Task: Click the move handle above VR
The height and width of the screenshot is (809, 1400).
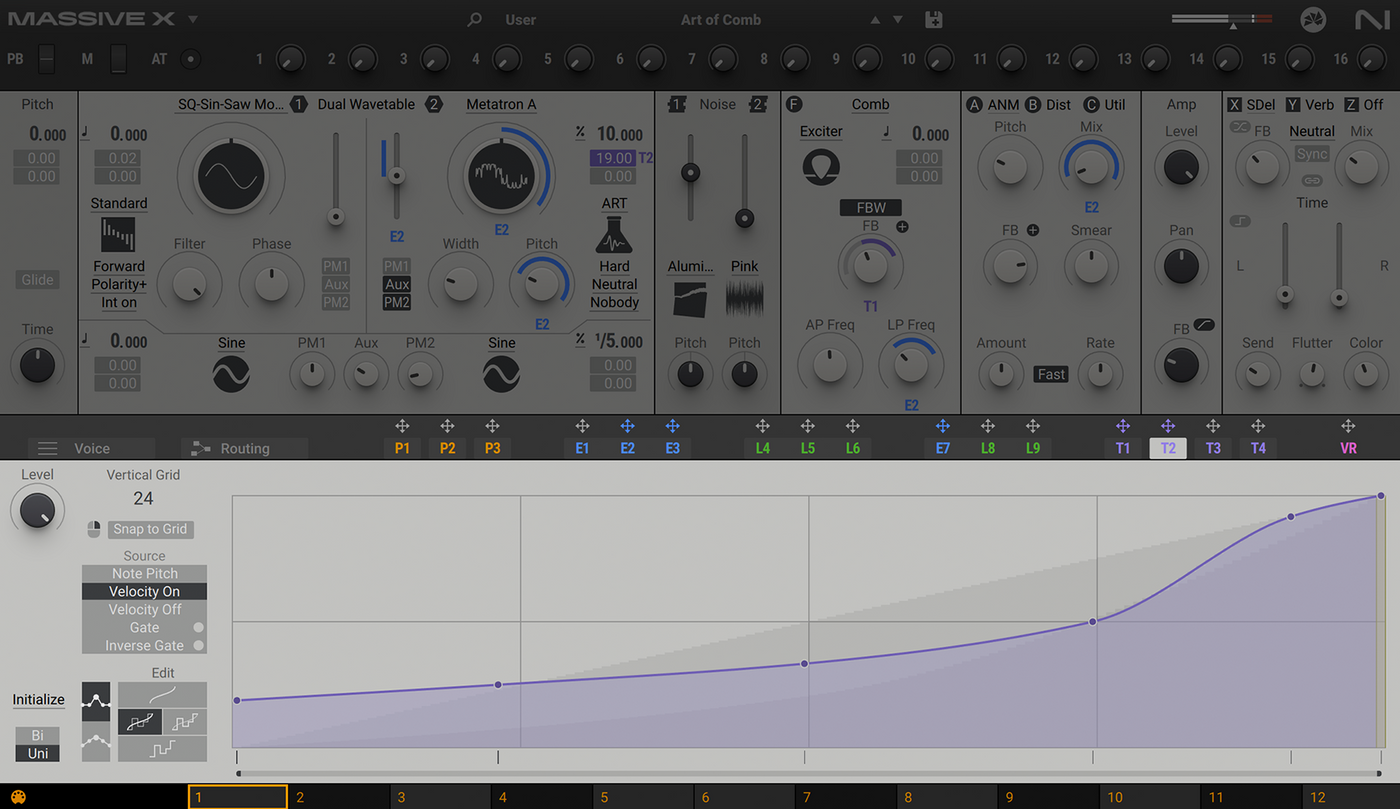Action: coord(1348,427)
